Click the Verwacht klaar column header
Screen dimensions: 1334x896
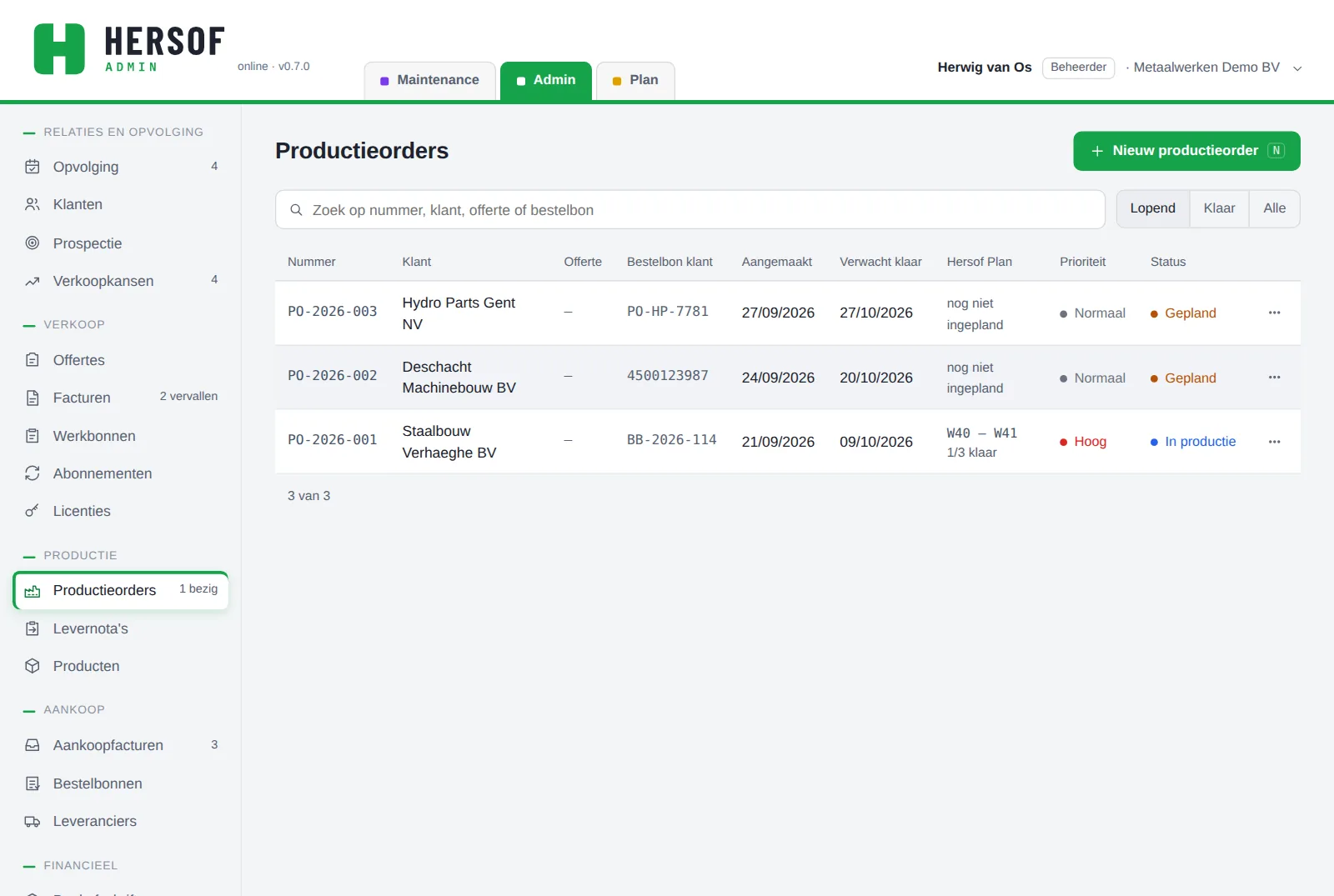point(880,262)
